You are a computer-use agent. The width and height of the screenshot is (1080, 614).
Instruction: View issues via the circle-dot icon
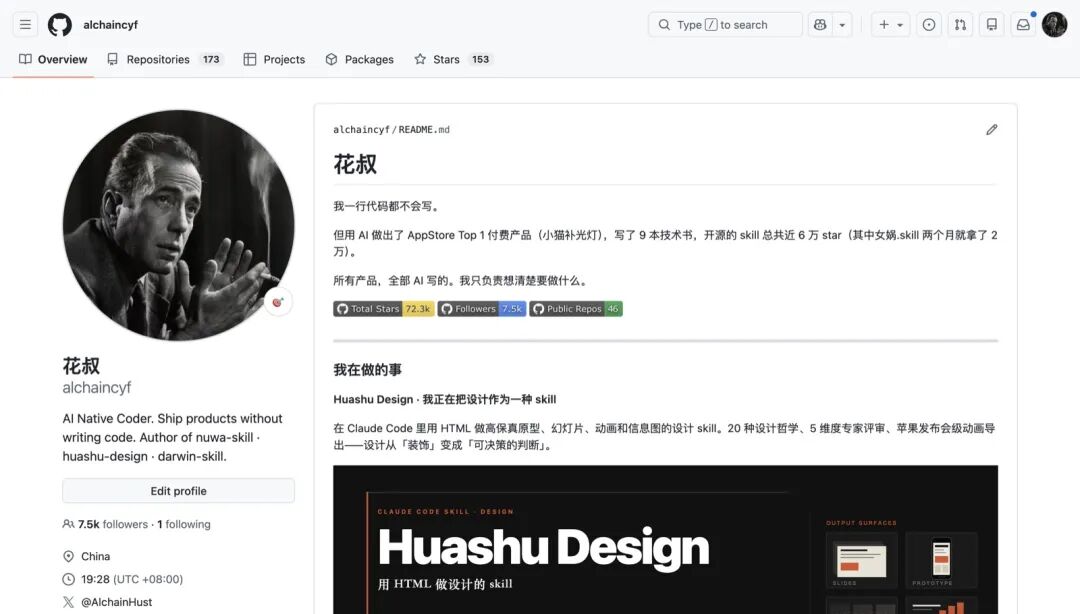pos(929,25)
